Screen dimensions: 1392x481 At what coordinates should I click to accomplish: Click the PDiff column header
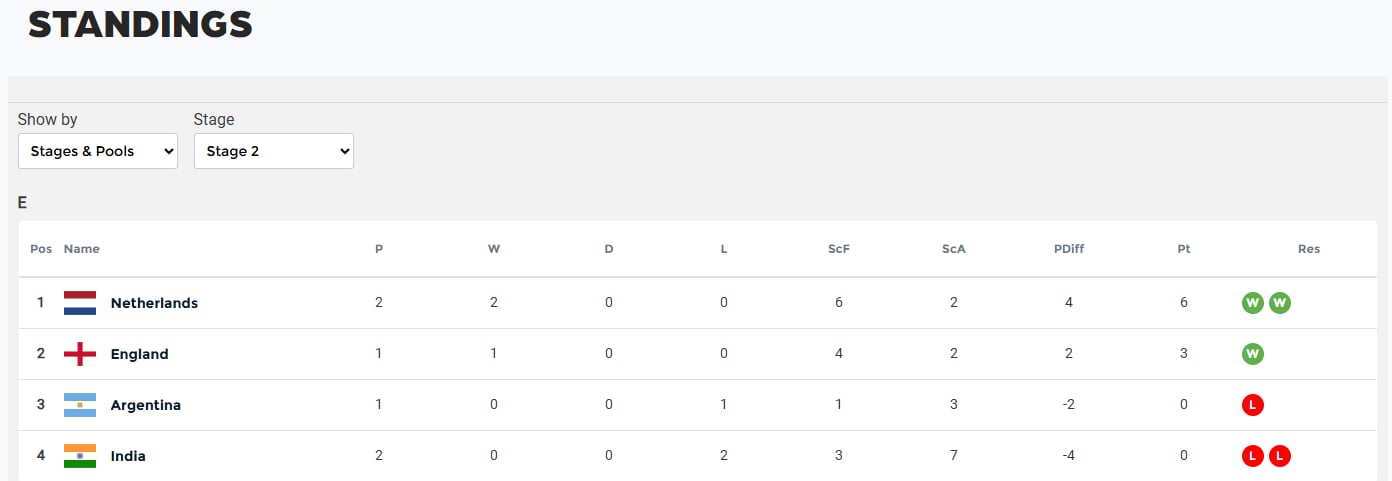pyautogui.click(x=1069, y=249)
